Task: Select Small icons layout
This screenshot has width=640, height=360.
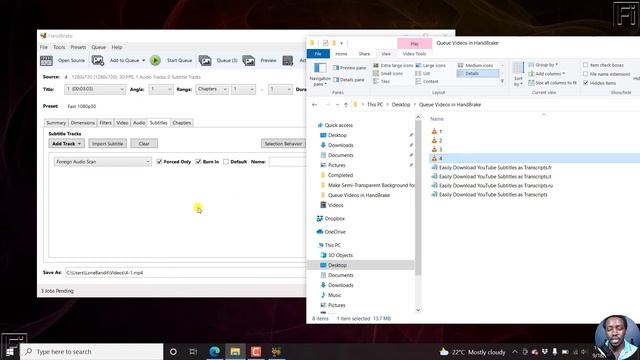Action: click(x=388, y=74)
